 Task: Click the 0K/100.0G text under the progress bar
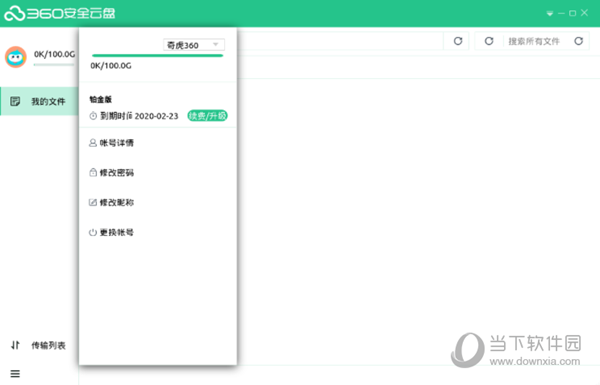111,65
